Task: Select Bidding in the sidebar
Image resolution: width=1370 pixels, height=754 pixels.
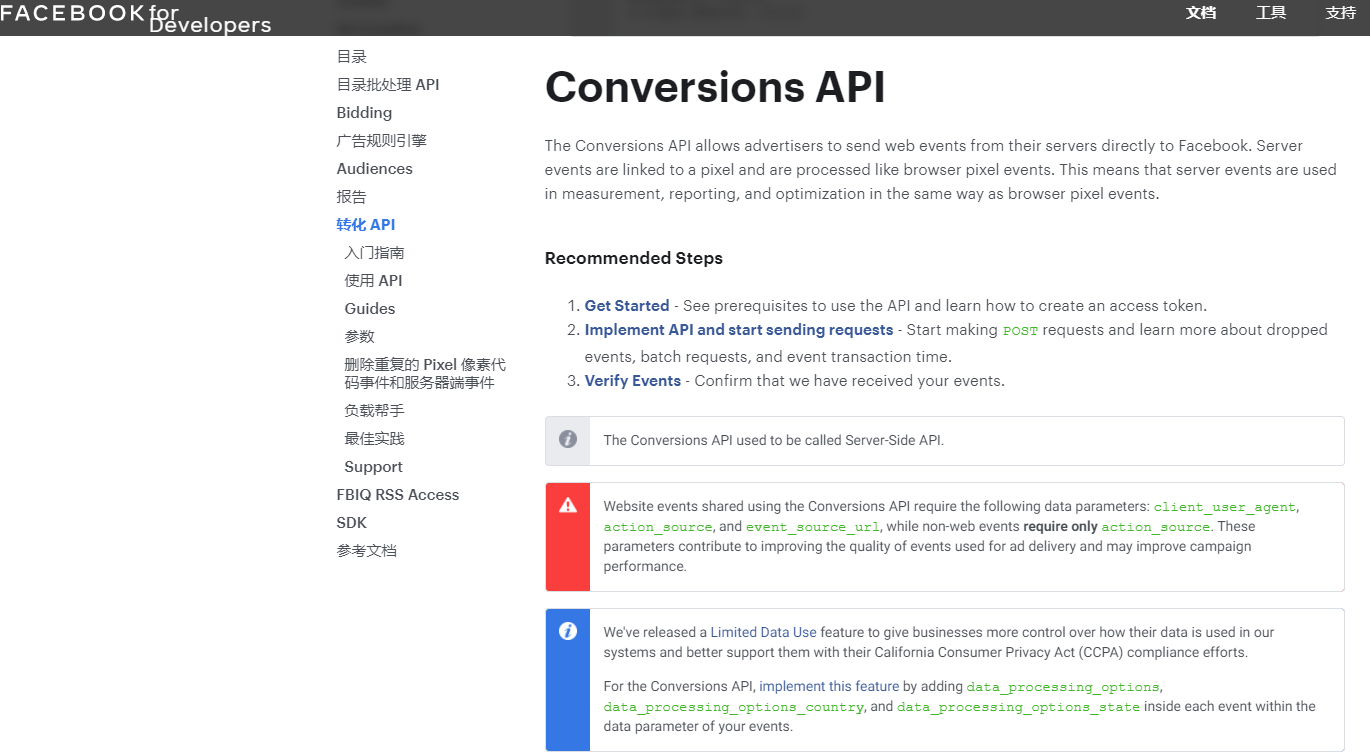Action: [x=364, y=113]
